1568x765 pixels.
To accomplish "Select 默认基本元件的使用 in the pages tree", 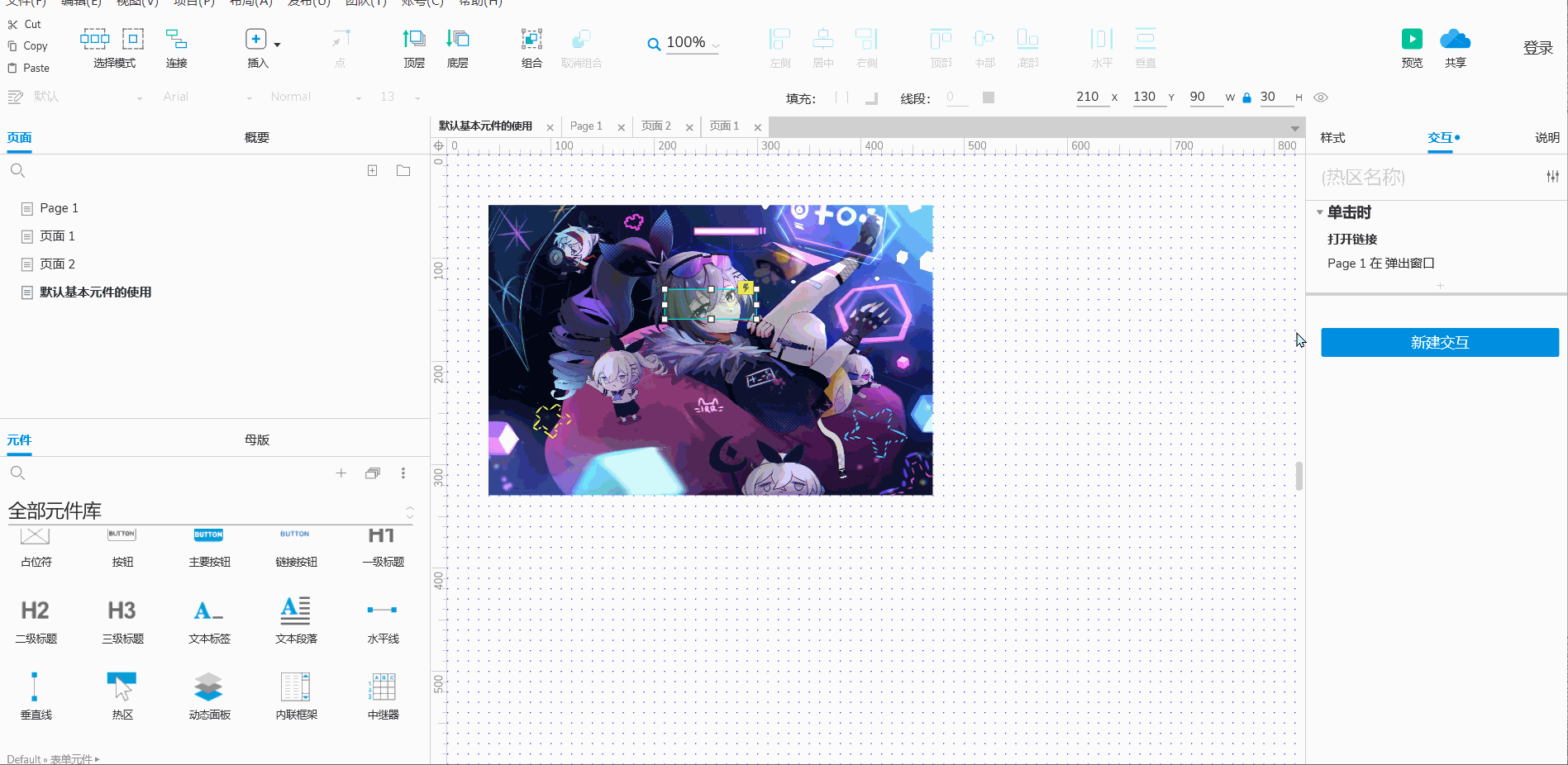I will tap(95, 292).
